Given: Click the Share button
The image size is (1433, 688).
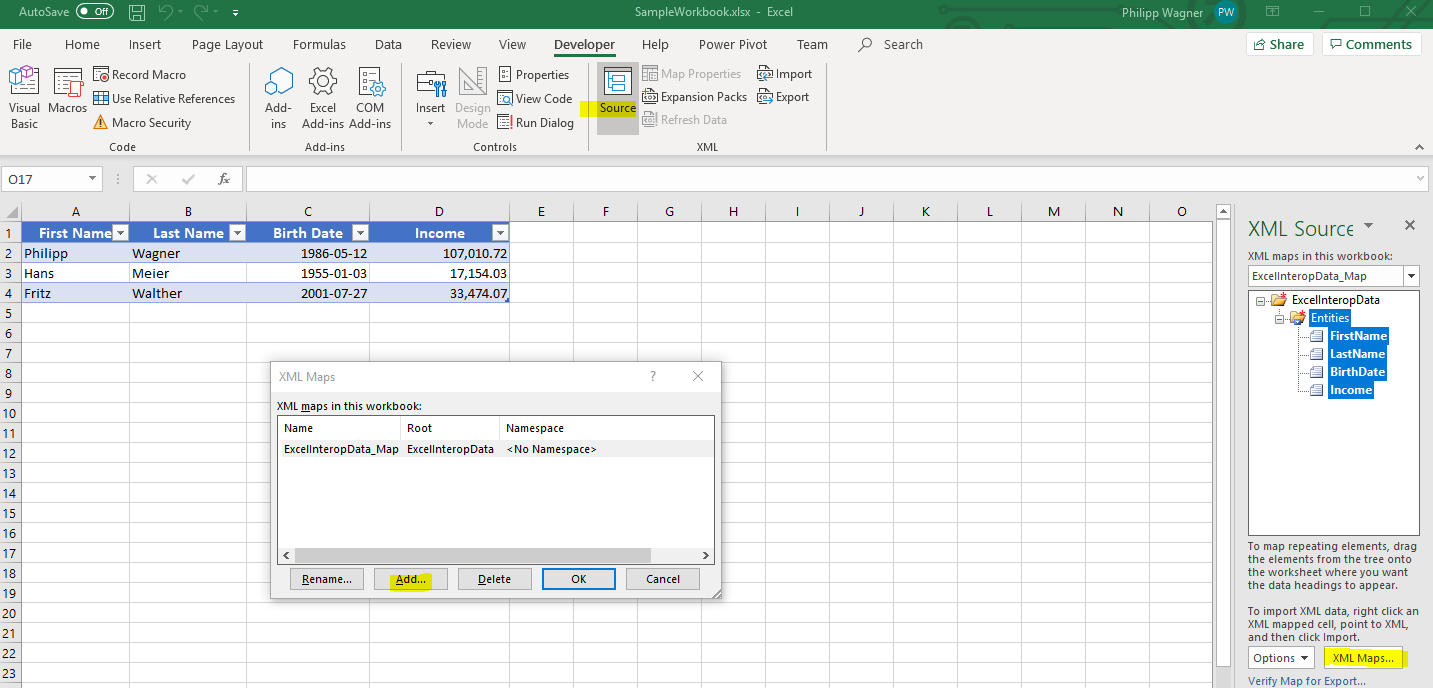Looking at the screenshot, I should pyautogui.click(x=1278, y=44).
